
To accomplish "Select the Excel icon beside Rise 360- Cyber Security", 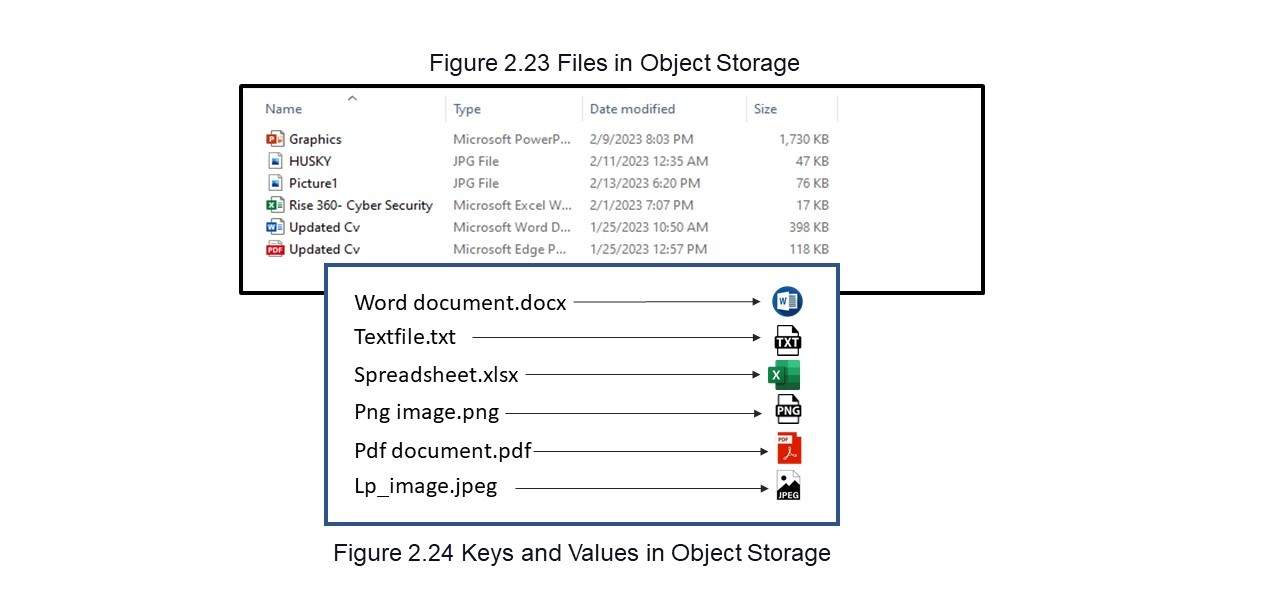I will coord(275,205).
